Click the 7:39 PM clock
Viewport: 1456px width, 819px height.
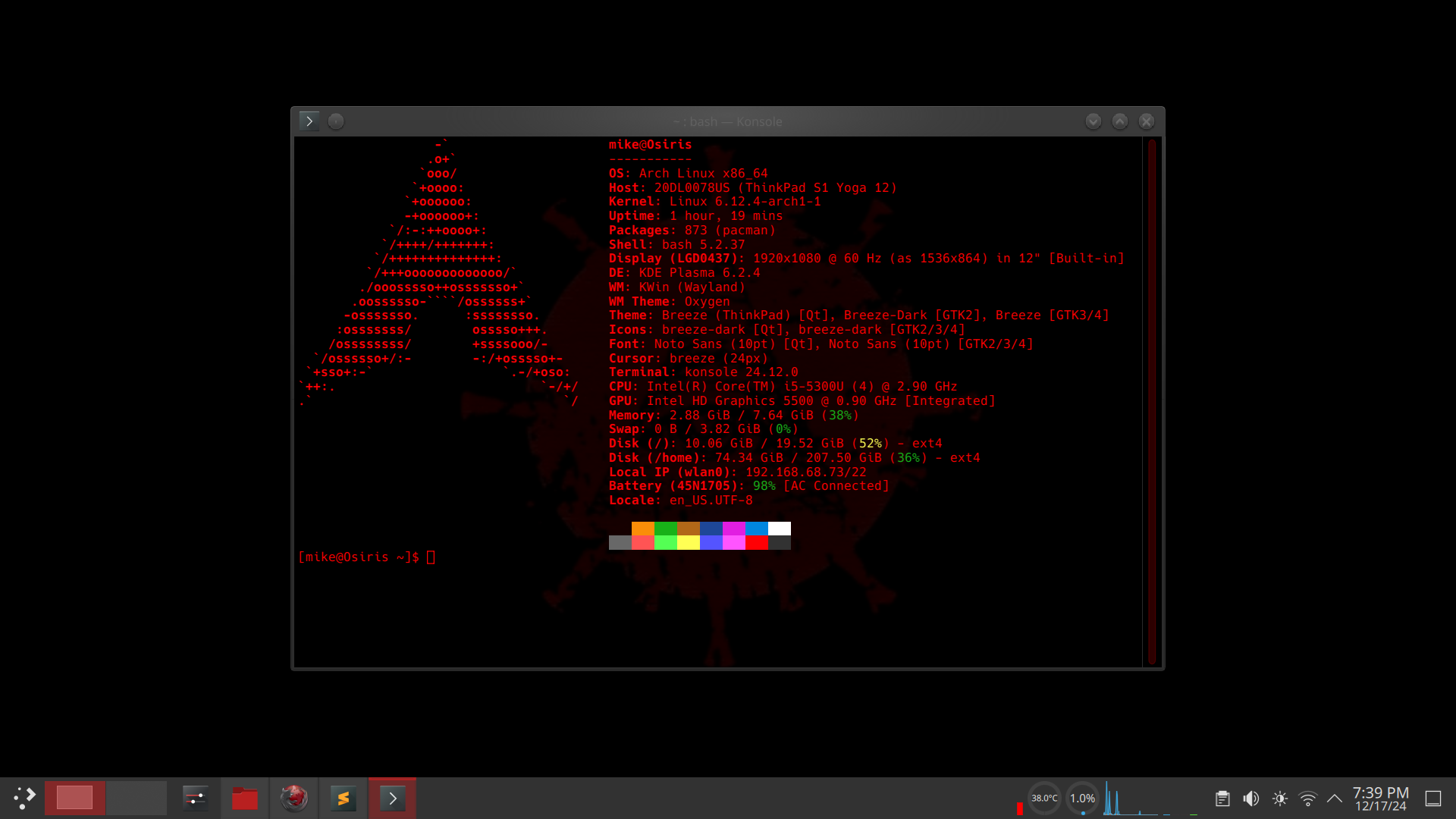coord(1380,798)
